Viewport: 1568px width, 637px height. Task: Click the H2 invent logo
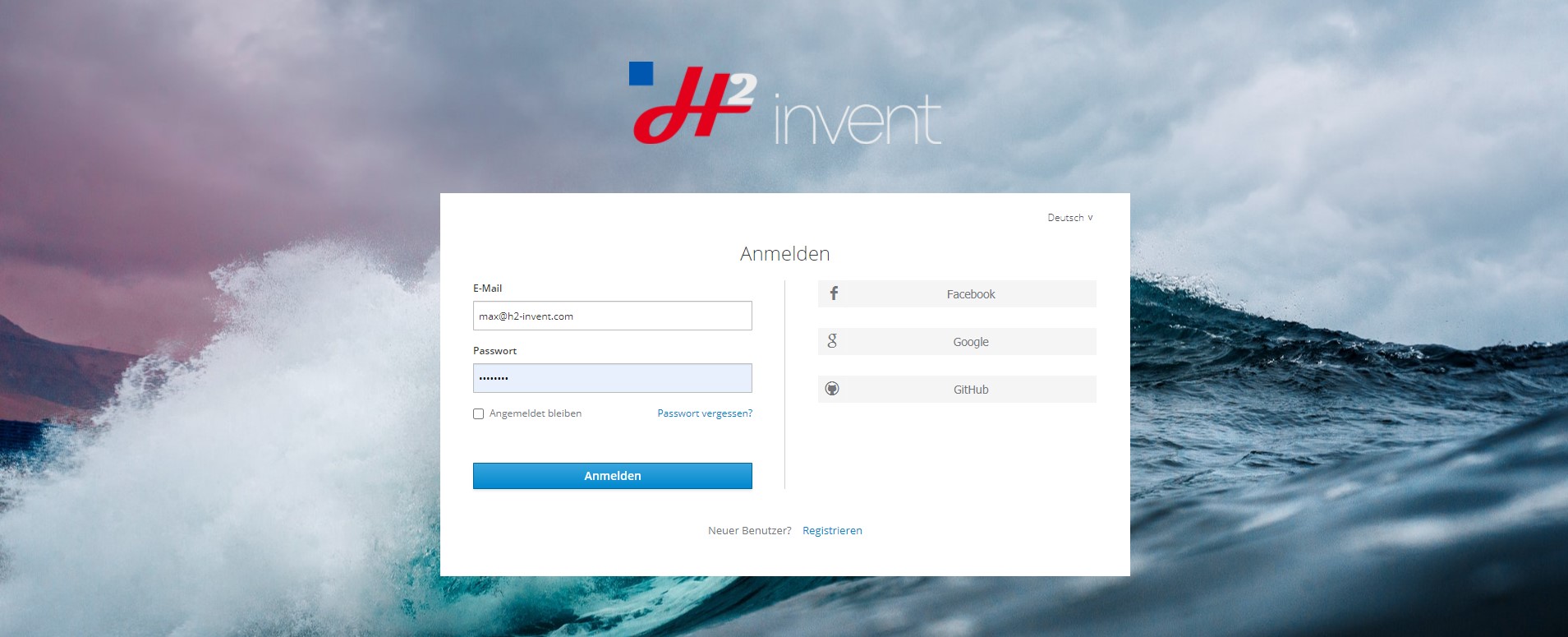tap(784, 104)
